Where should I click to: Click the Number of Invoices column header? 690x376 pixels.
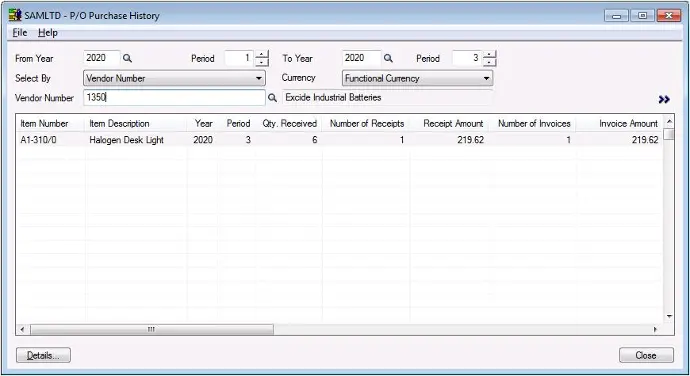tap(532, 124)
